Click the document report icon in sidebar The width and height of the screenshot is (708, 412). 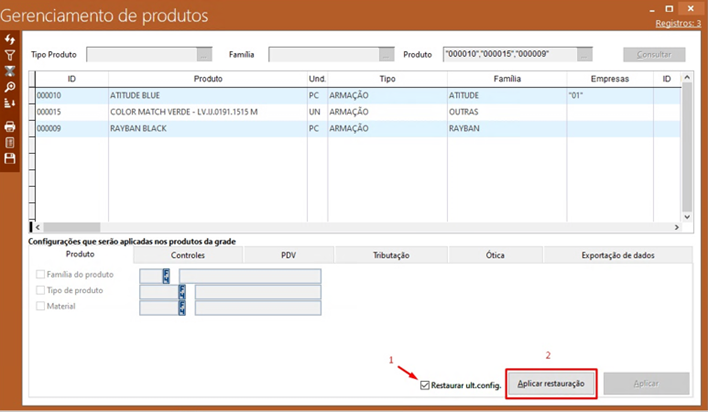(10, 142)
